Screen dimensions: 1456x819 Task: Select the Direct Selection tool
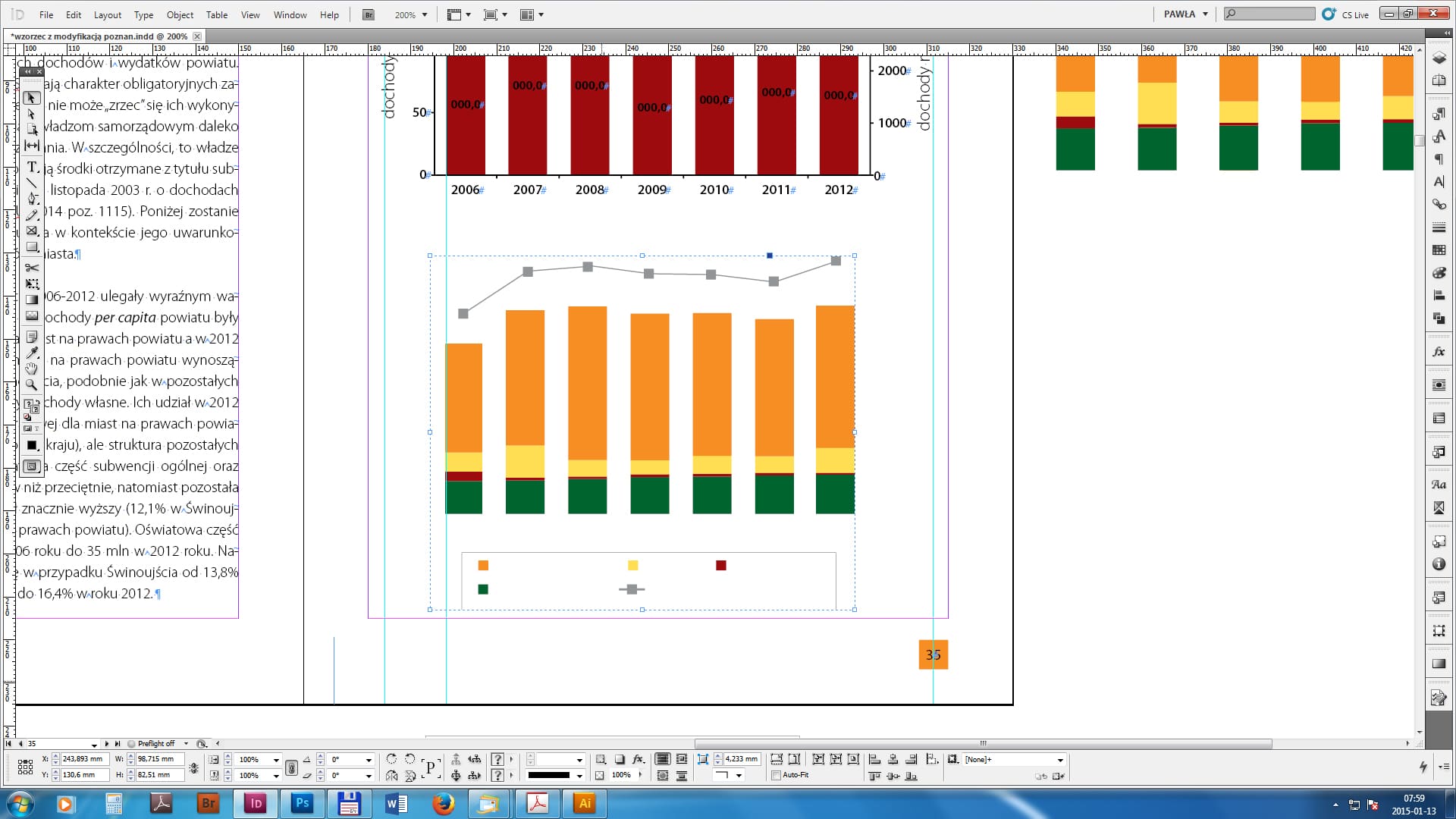(x=32, y=114)
